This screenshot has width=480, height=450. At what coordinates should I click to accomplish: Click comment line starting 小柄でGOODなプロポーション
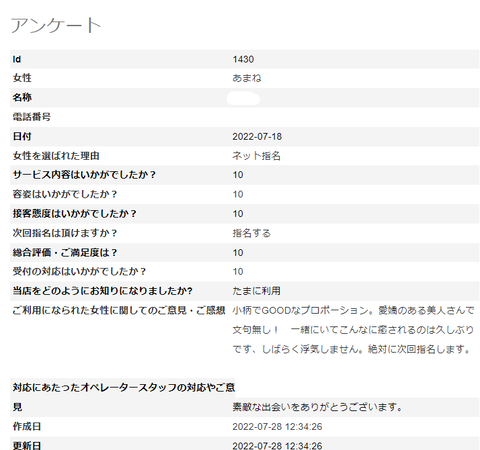point(353,310)
